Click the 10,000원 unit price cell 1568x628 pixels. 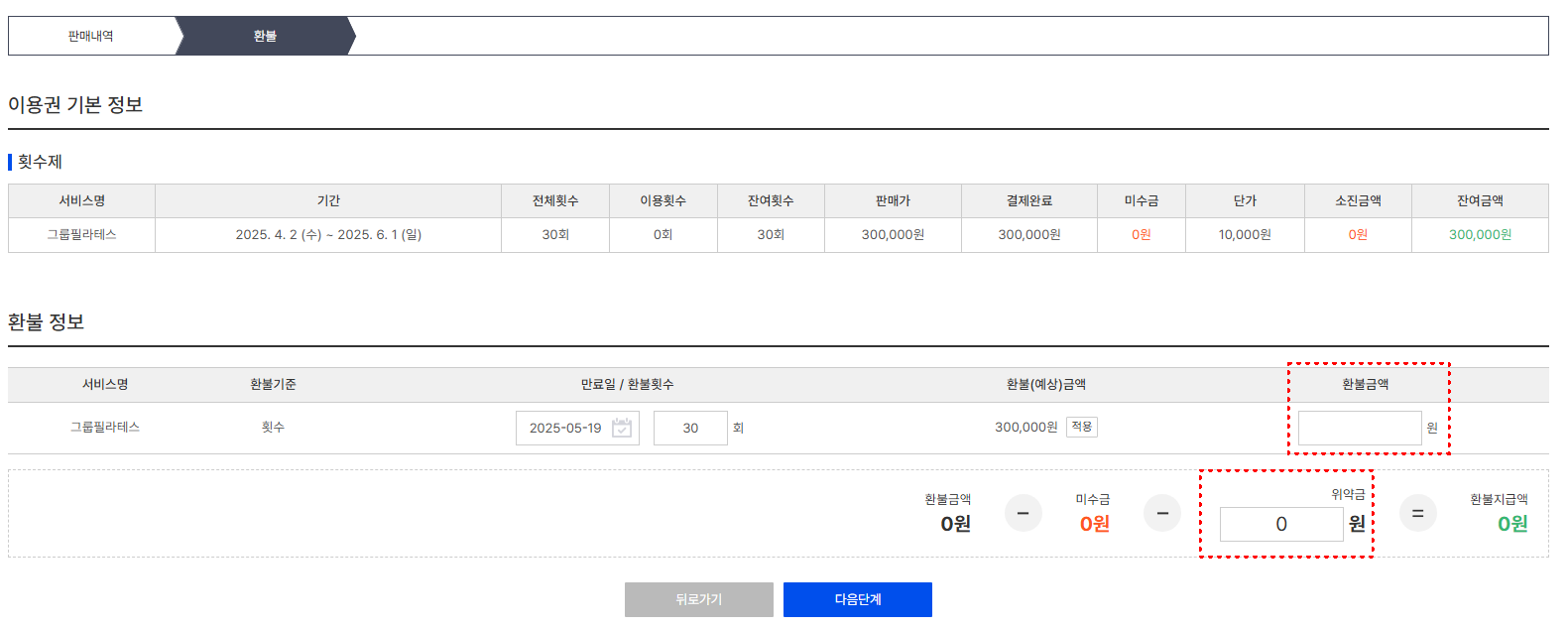[1245, 235]
